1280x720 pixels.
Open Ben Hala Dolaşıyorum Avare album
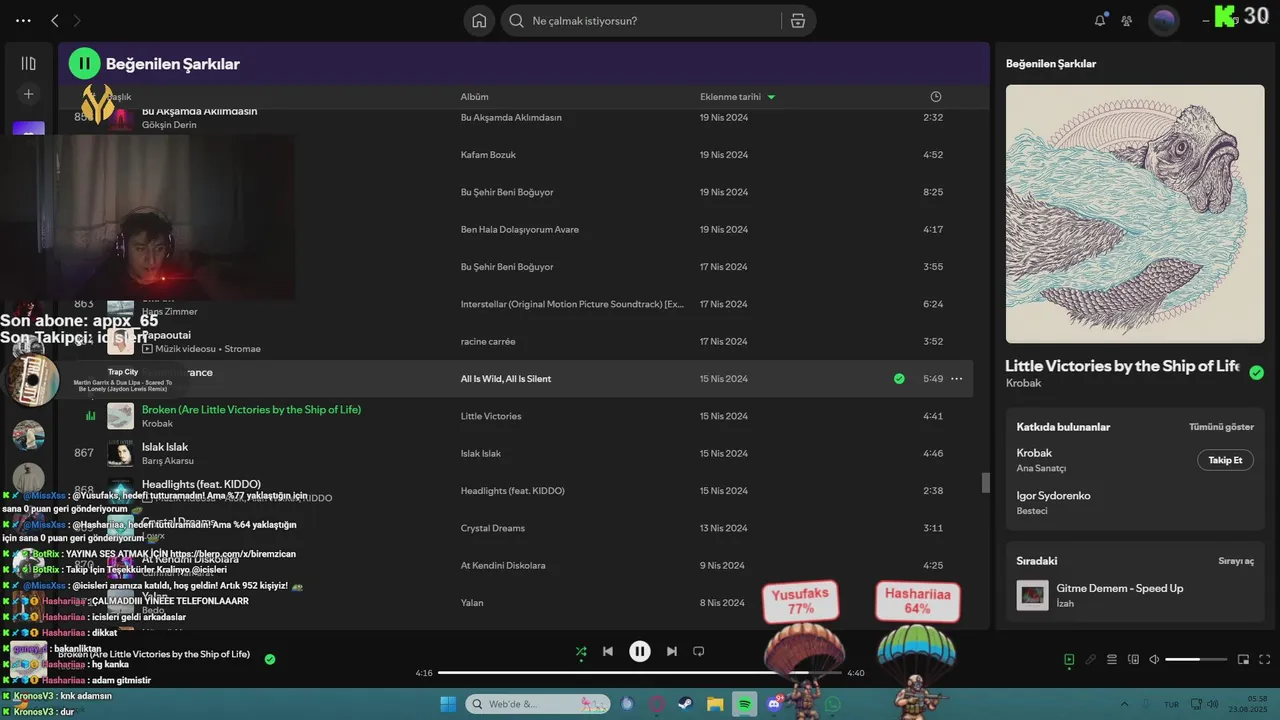pos(519,230)
